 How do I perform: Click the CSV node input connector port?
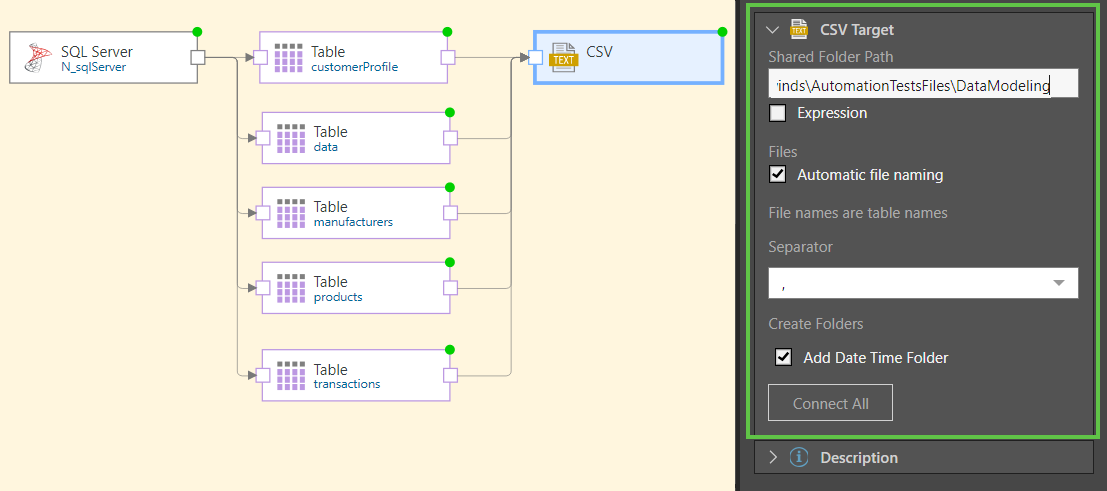pos(535,57)
